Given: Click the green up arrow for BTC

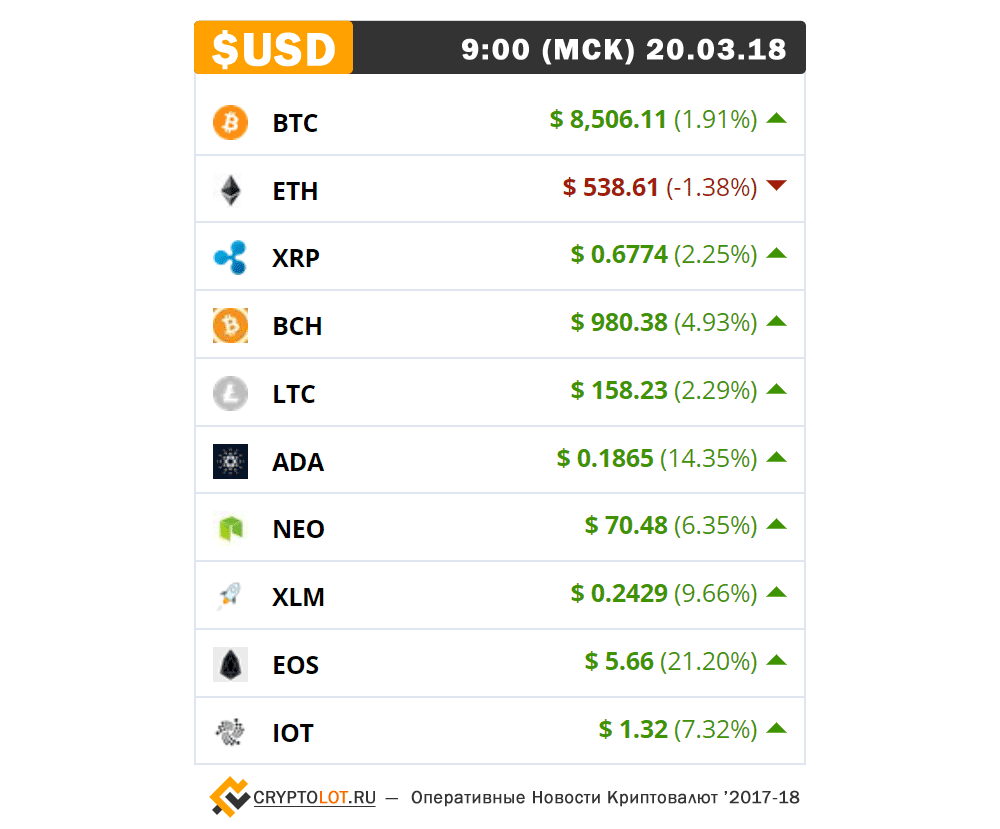Looking at the screenshot, I should pos(776,118).
